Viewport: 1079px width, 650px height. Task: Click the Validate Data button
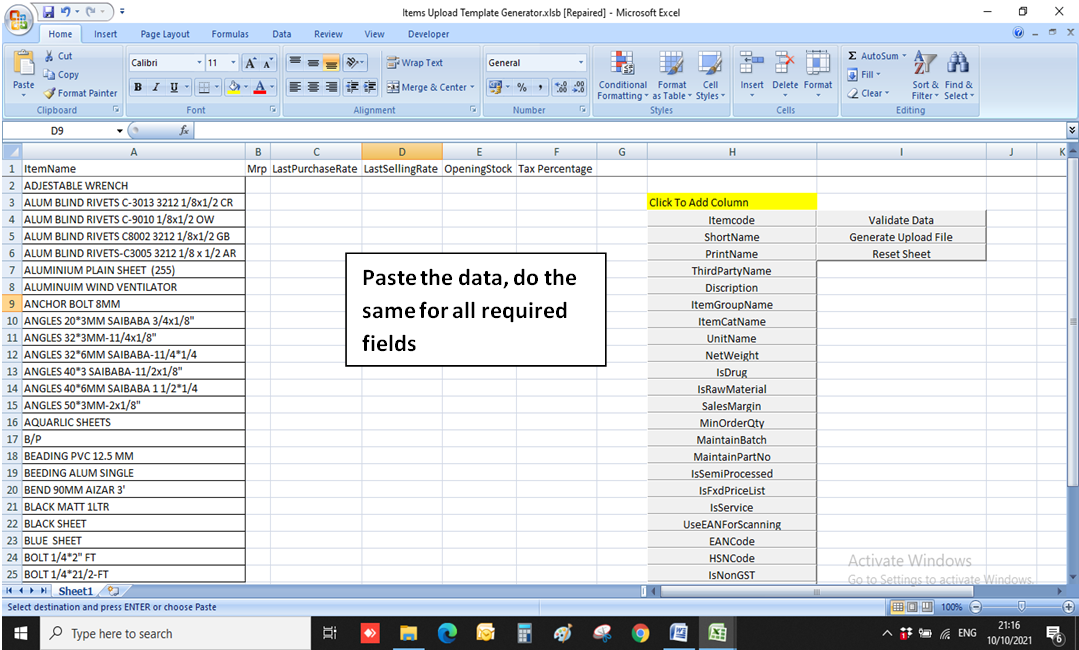tap(901, 219)
